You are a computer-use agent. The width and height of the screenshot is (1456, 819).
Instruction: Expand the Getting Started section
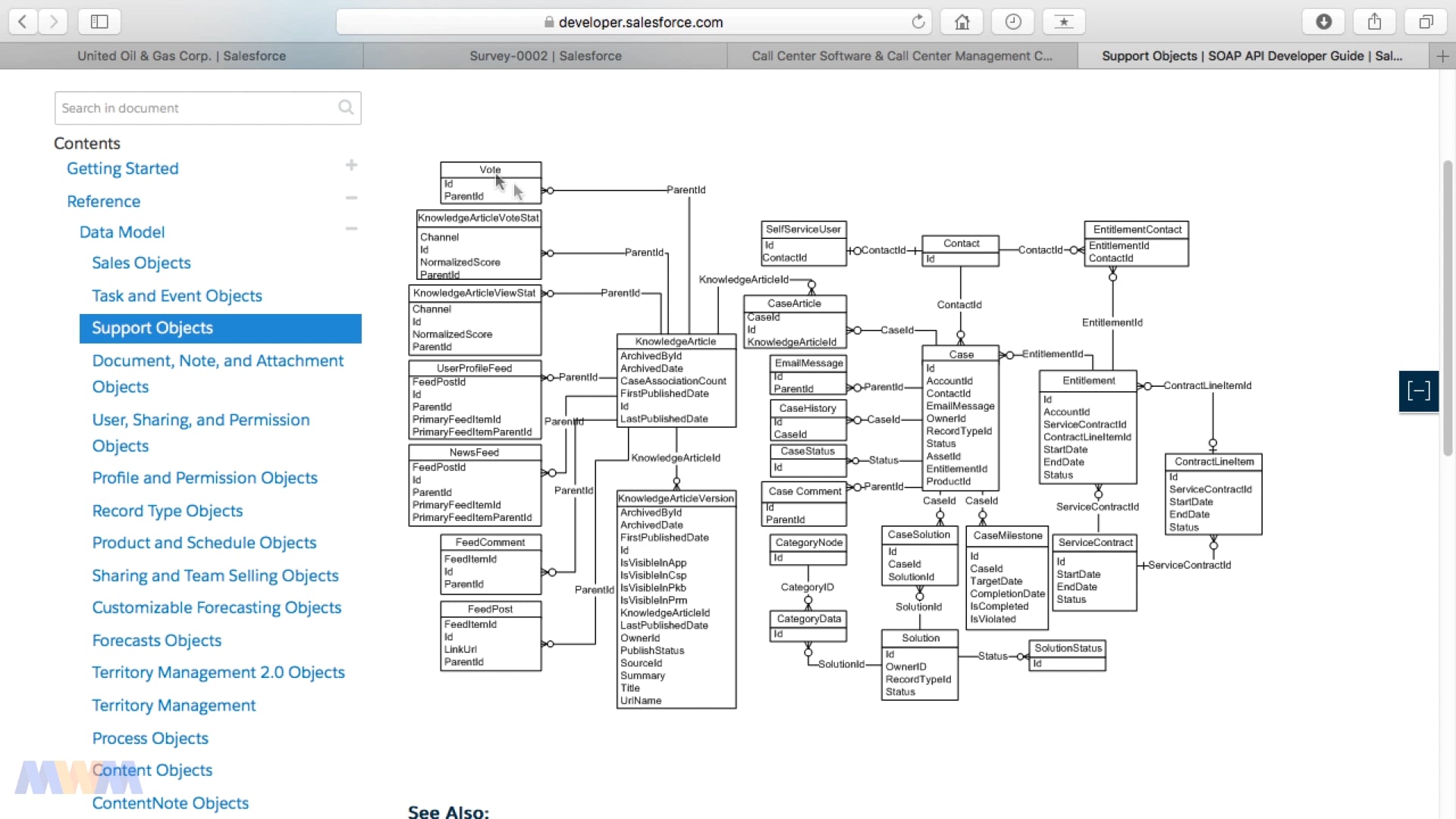click(x=351, y=165)
